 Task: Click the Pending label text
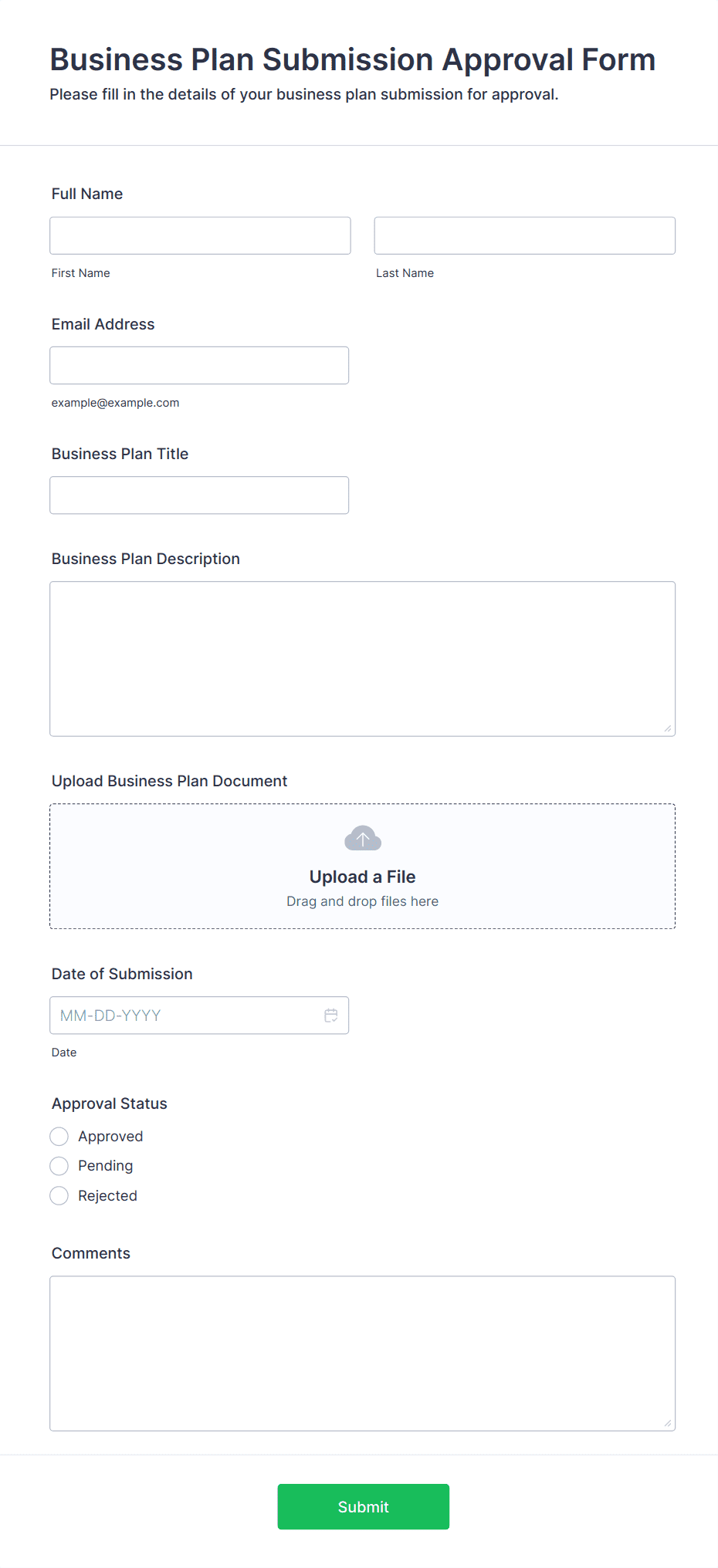pyautogui.click(x=105, y=1166)
